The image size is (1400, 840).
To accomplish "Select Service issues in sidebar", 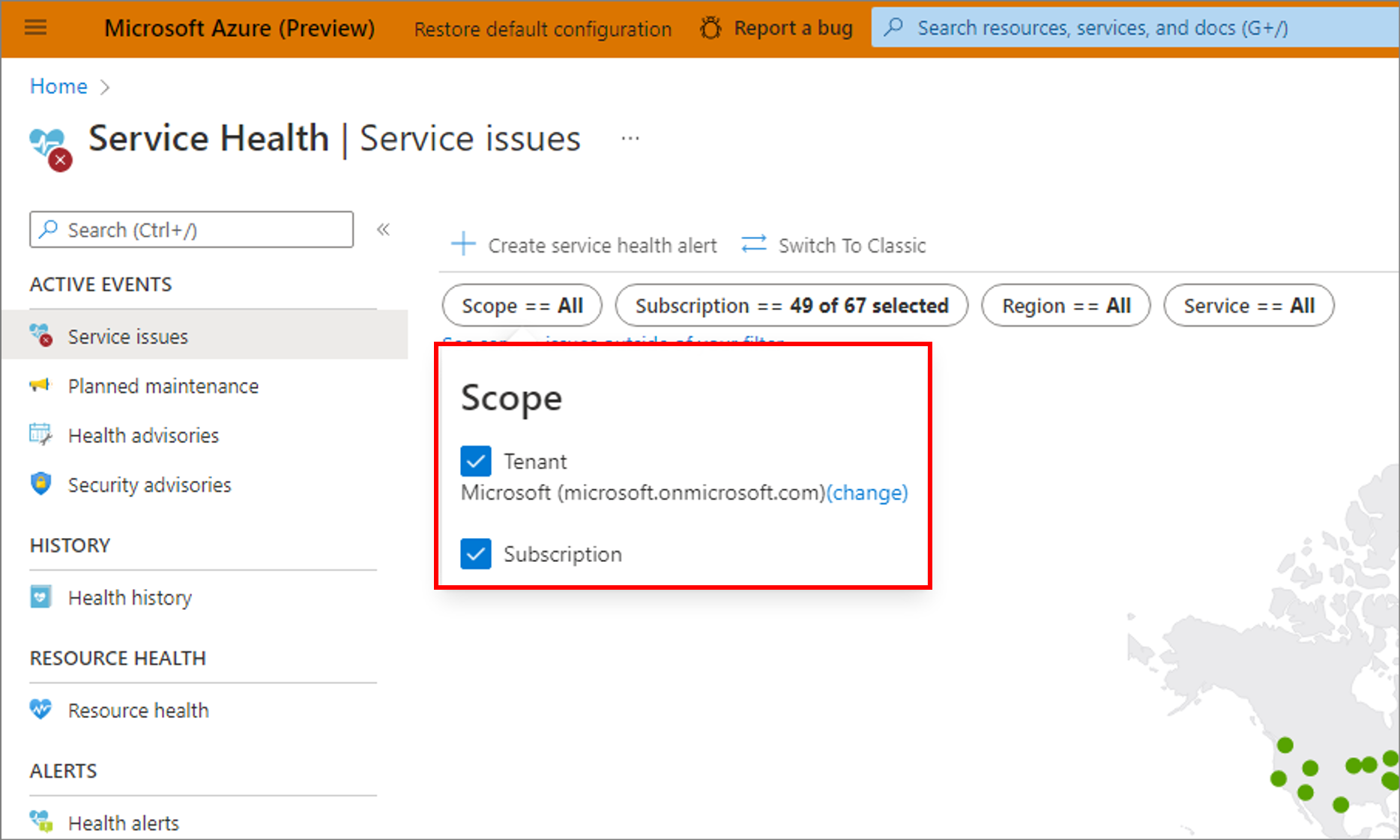I will click(205, 336).
